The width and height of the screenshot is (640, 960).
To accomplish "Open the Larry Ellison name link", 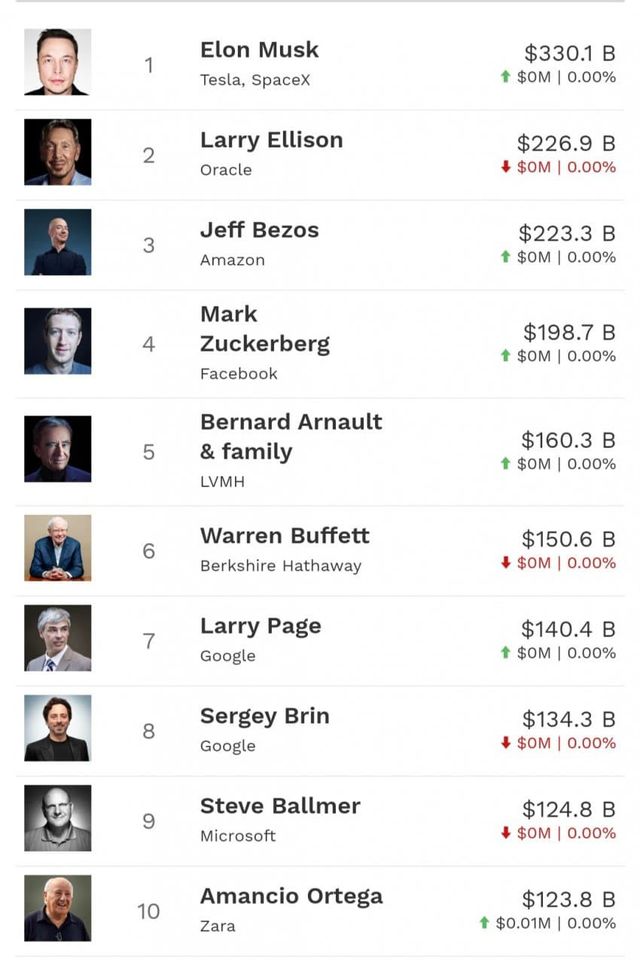I will (x=271, y=140).
